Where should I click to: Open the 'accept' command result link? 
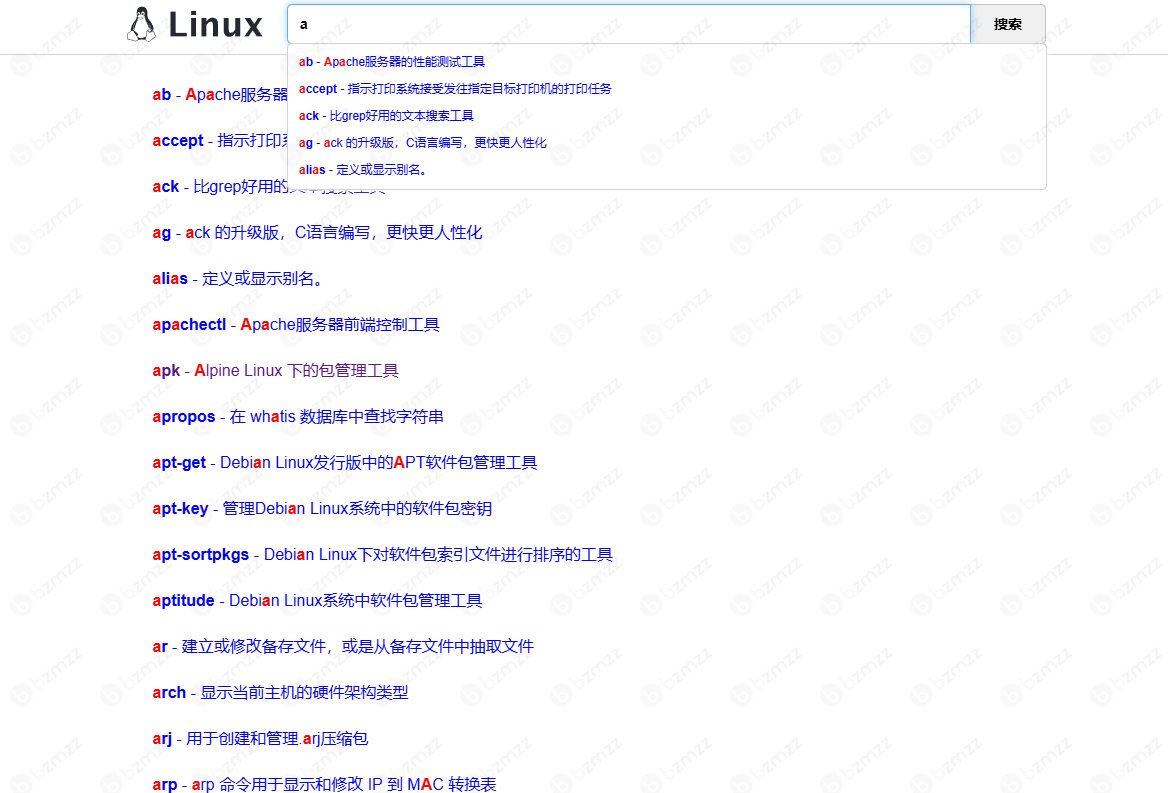(220, 141)
